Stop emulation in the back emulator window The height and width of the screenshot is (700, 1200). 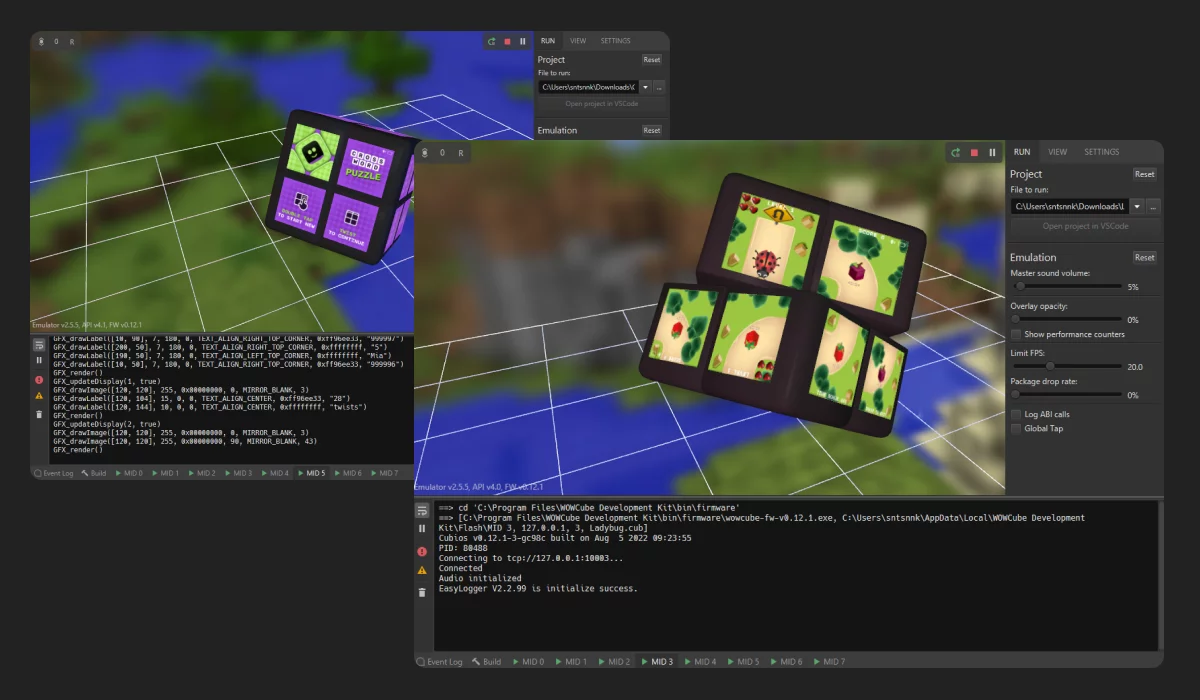click(507, 42)
